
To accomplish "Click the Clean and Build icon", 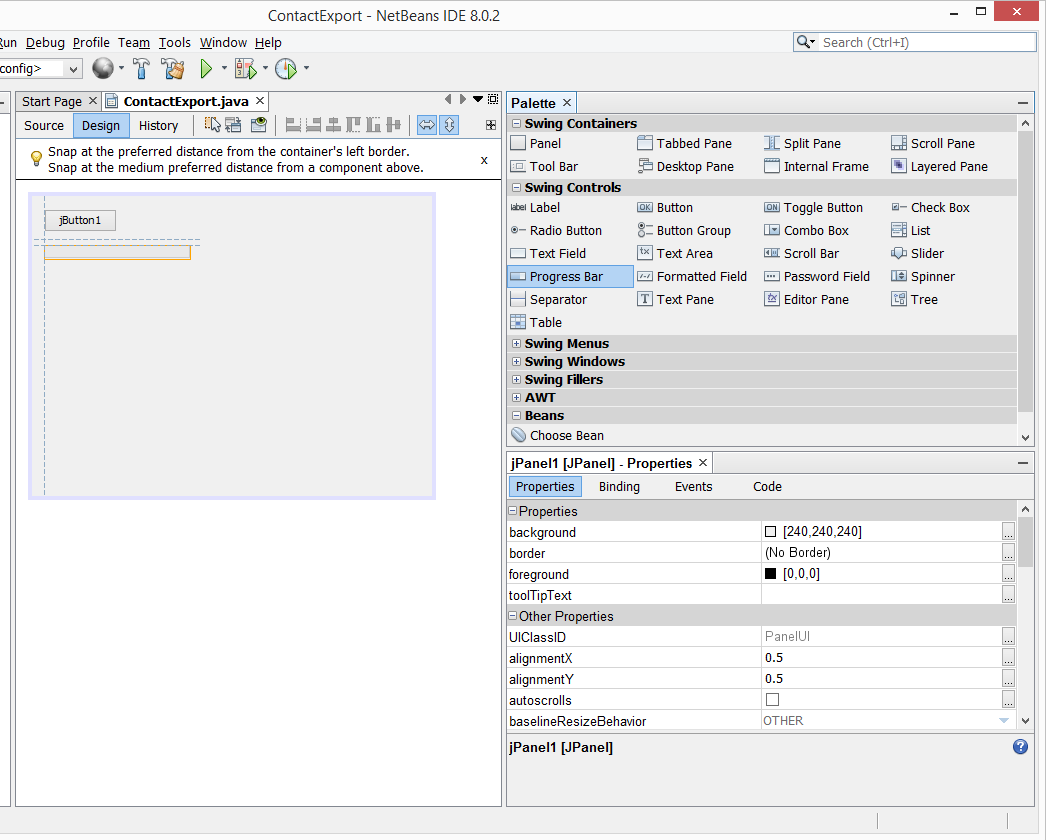I will (x=173, y=69).
